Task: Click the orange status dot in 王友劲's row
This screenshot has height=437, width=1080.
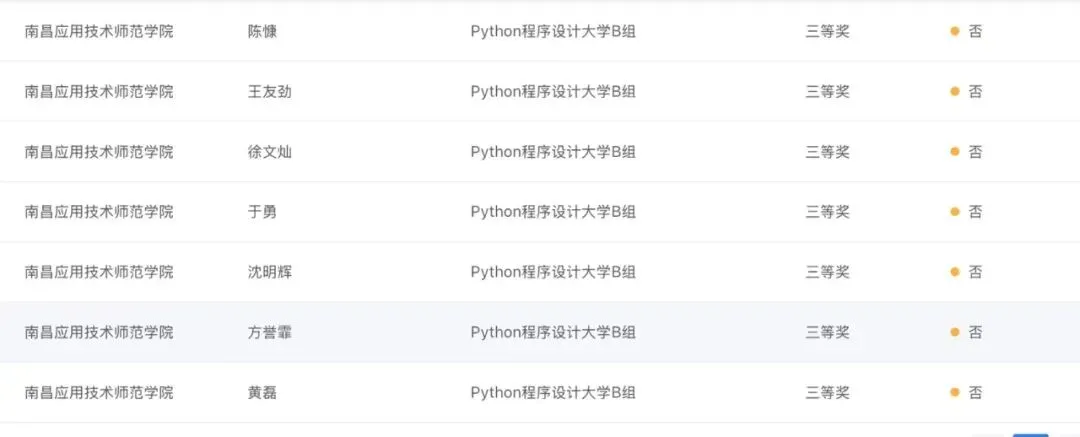Action: (955, 91)
